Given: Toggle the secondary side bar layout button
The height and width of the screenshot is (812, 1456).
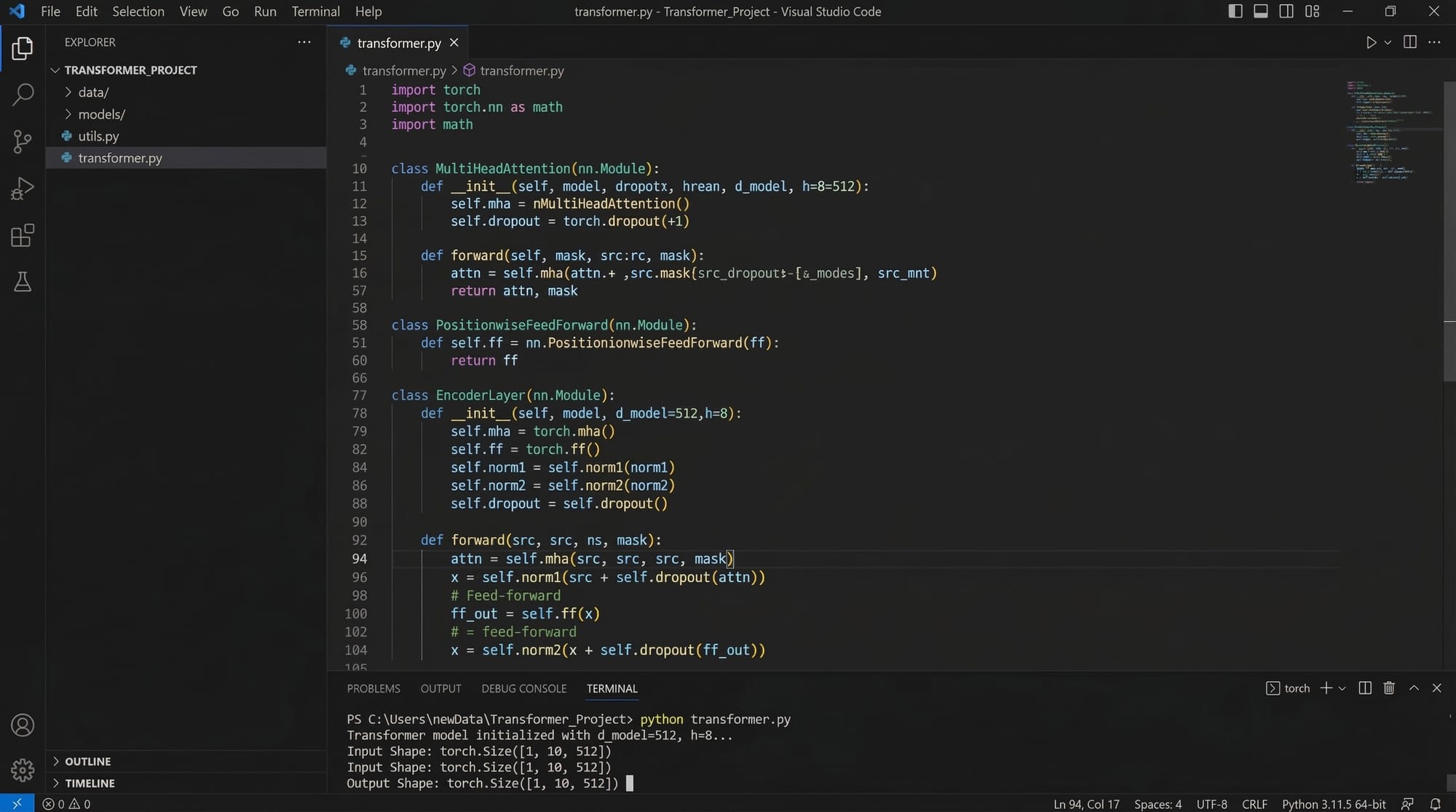Looking at the screenshot, I should [1286, 12].
